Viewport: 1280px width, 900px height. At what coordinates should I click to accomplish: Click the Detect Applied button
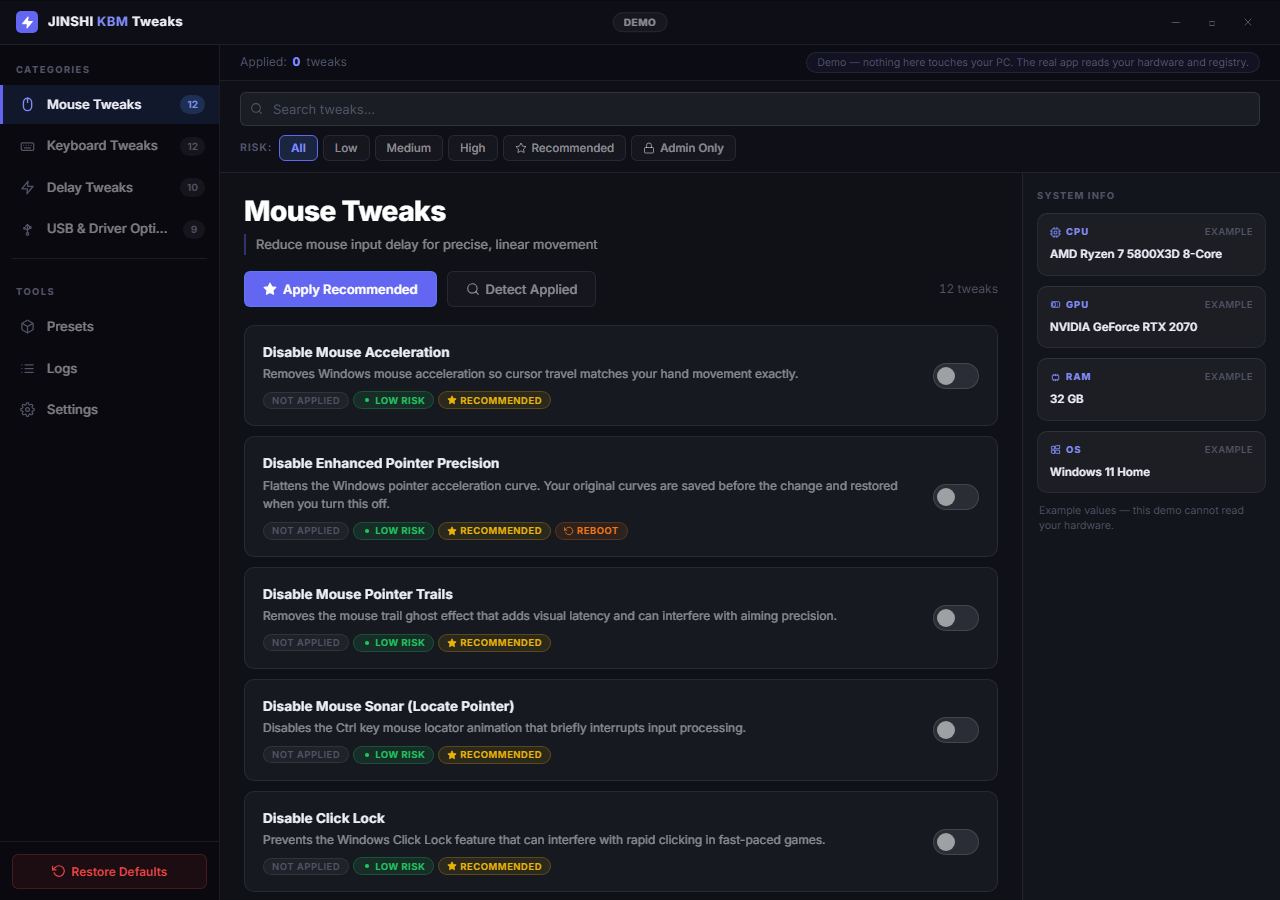tap(521, 289)
